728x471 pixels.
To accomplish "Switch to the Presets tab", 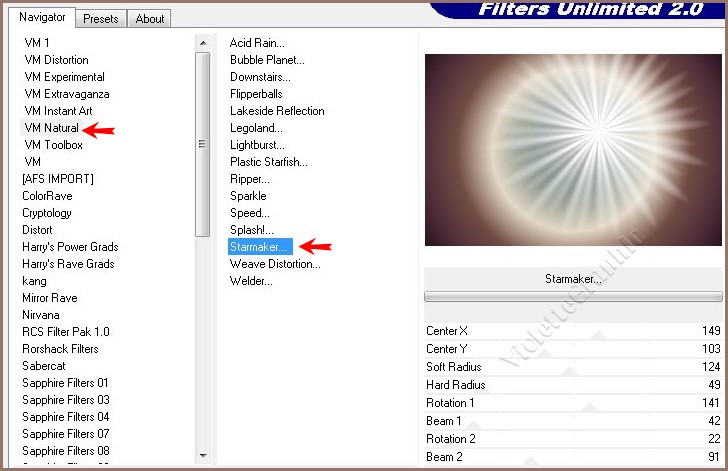I will tap(101, 19).
